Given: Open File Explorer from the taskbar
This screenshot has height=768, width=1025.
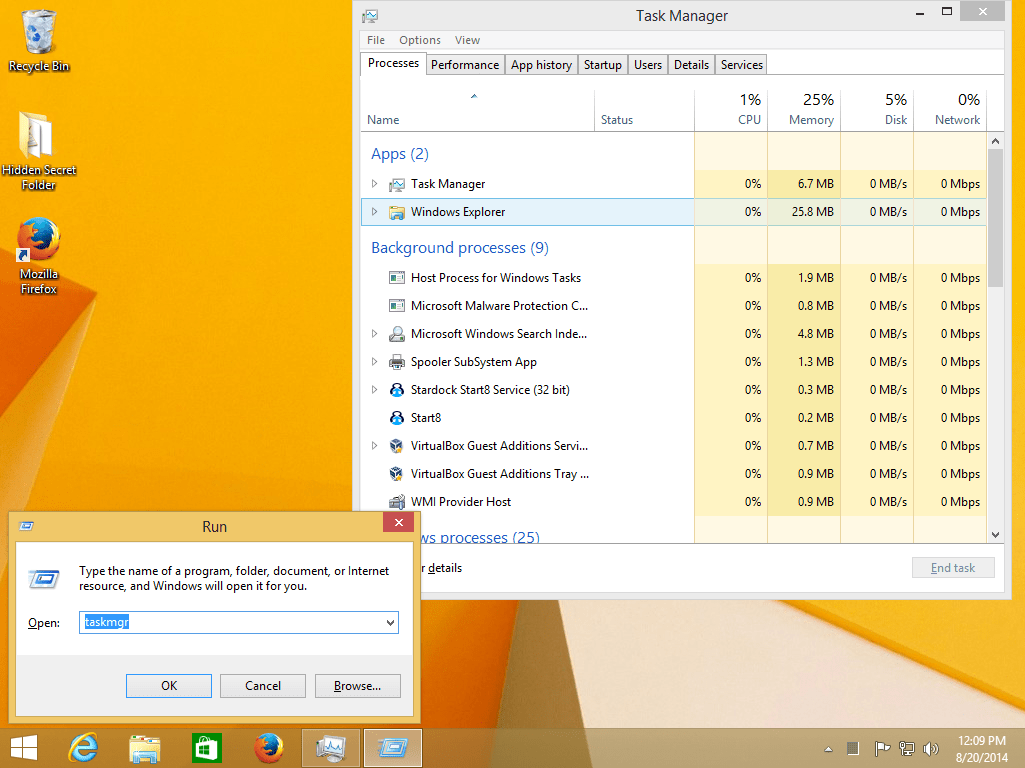Looking at the screenshot, I should [x=144, y=748].
